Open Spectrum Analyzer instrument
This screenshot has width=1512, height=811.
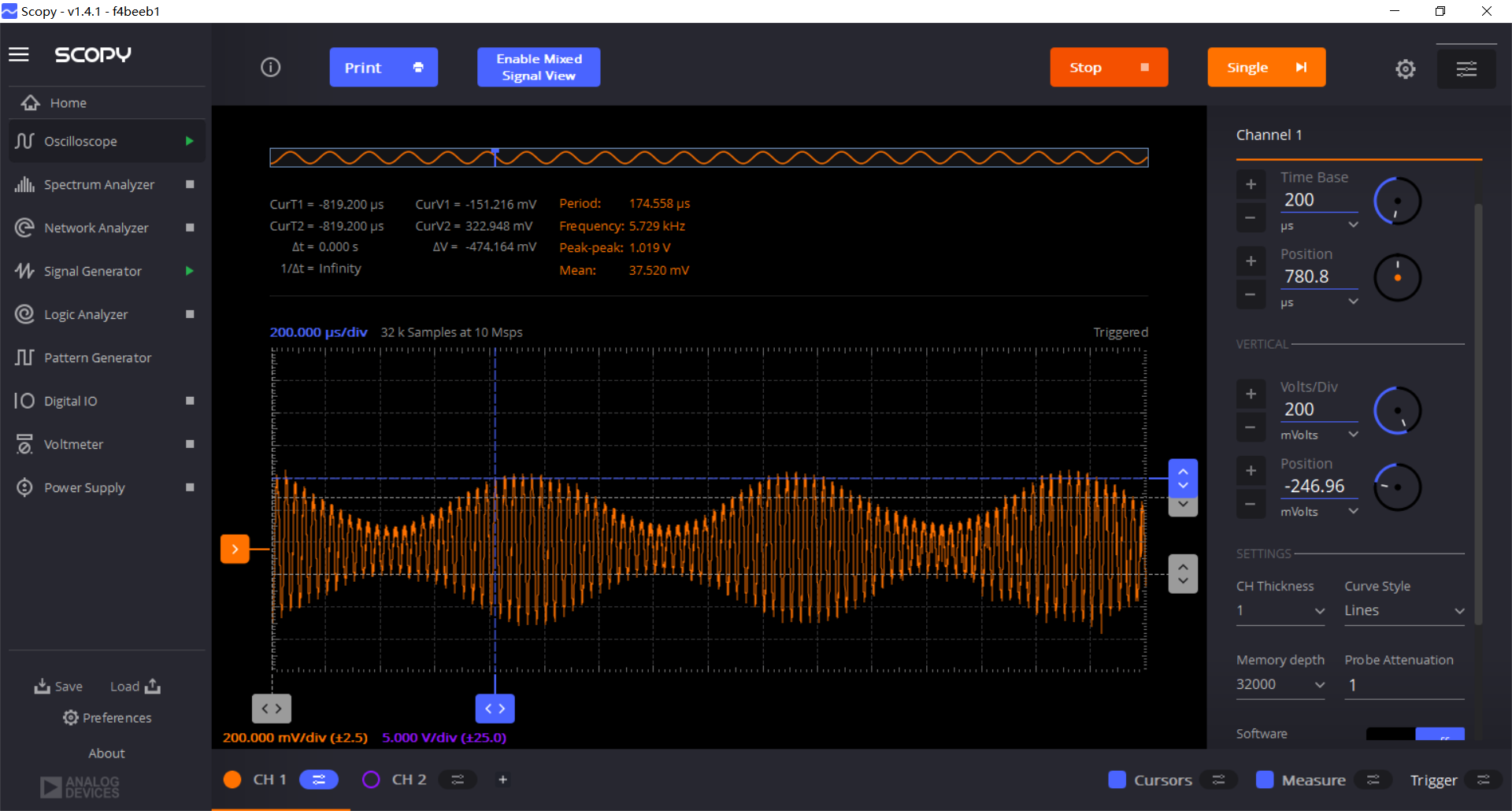pos(99,184)
